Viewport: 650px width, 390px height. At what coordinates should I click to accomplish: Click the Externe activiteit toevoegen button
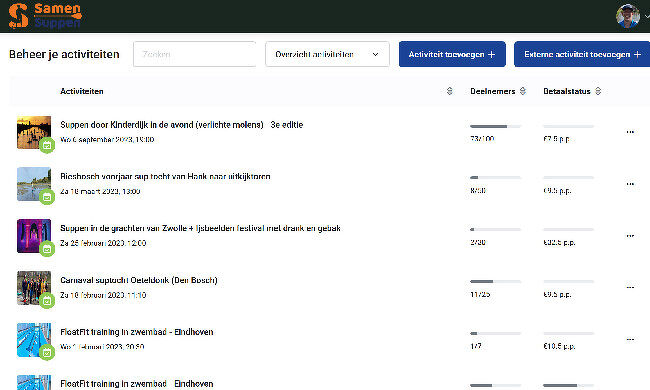pos(582,54)
